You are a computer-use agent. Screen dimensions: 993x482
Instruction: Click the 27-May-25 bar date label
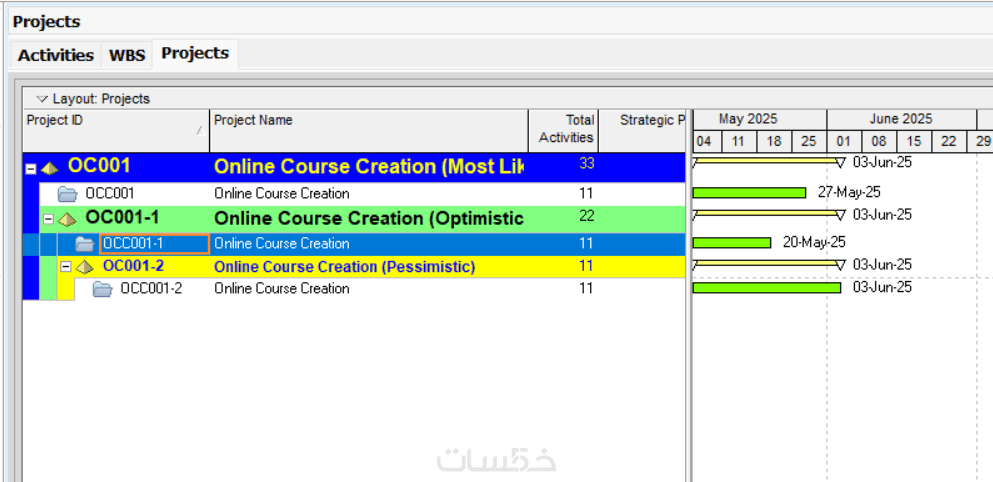coord(849,193)
